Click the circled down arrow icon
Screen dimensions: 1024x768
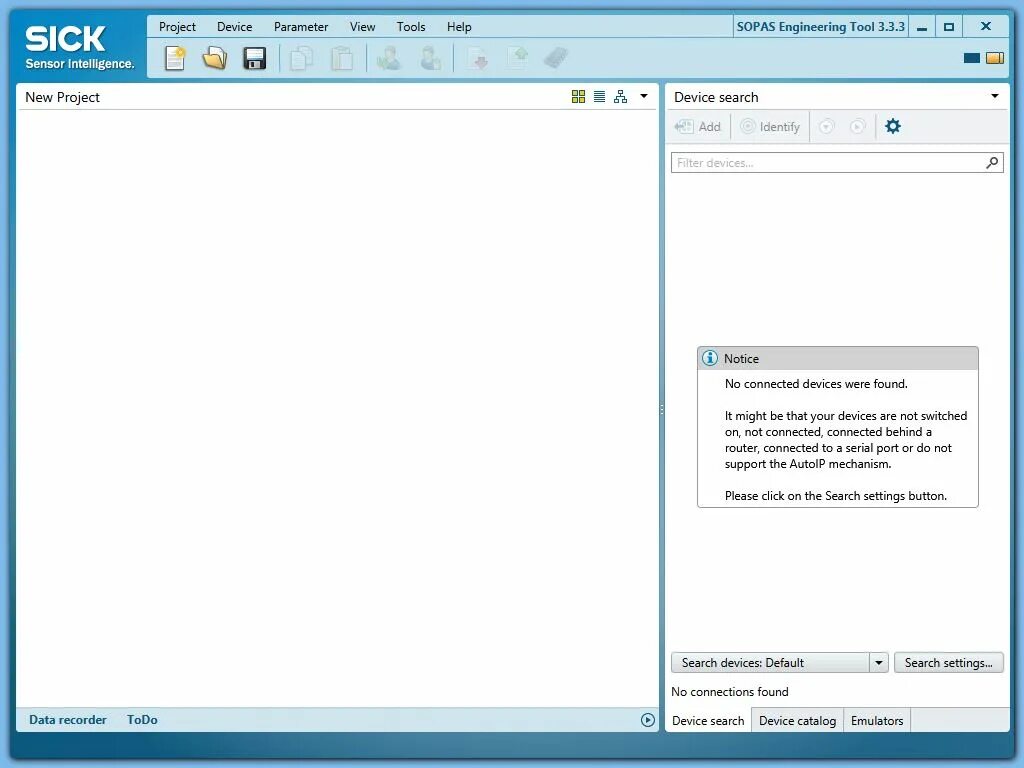point(826,126)
